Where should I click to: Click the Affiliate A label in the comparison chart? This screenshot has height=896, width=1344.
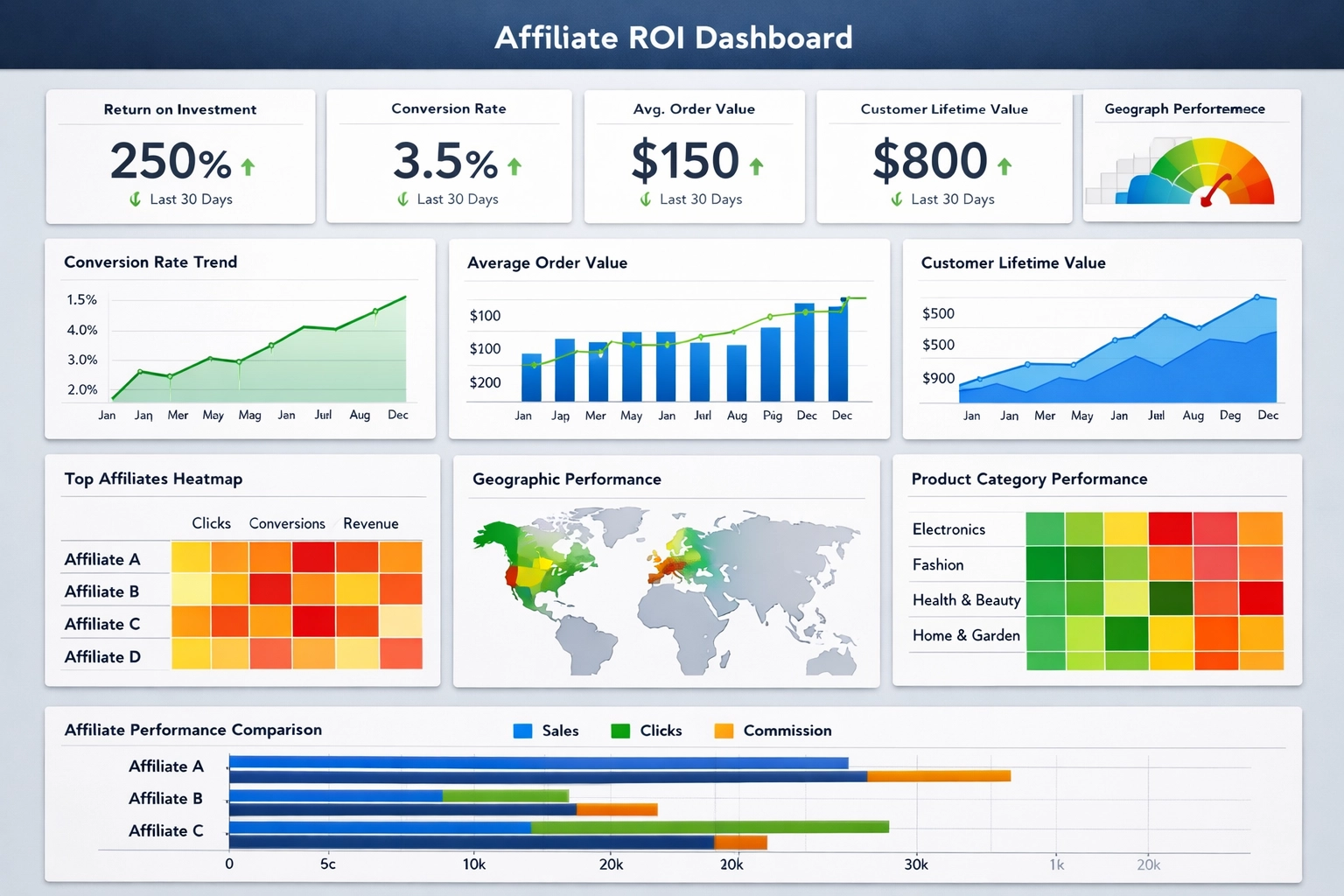pyautogui.click(x=166, y=766)
